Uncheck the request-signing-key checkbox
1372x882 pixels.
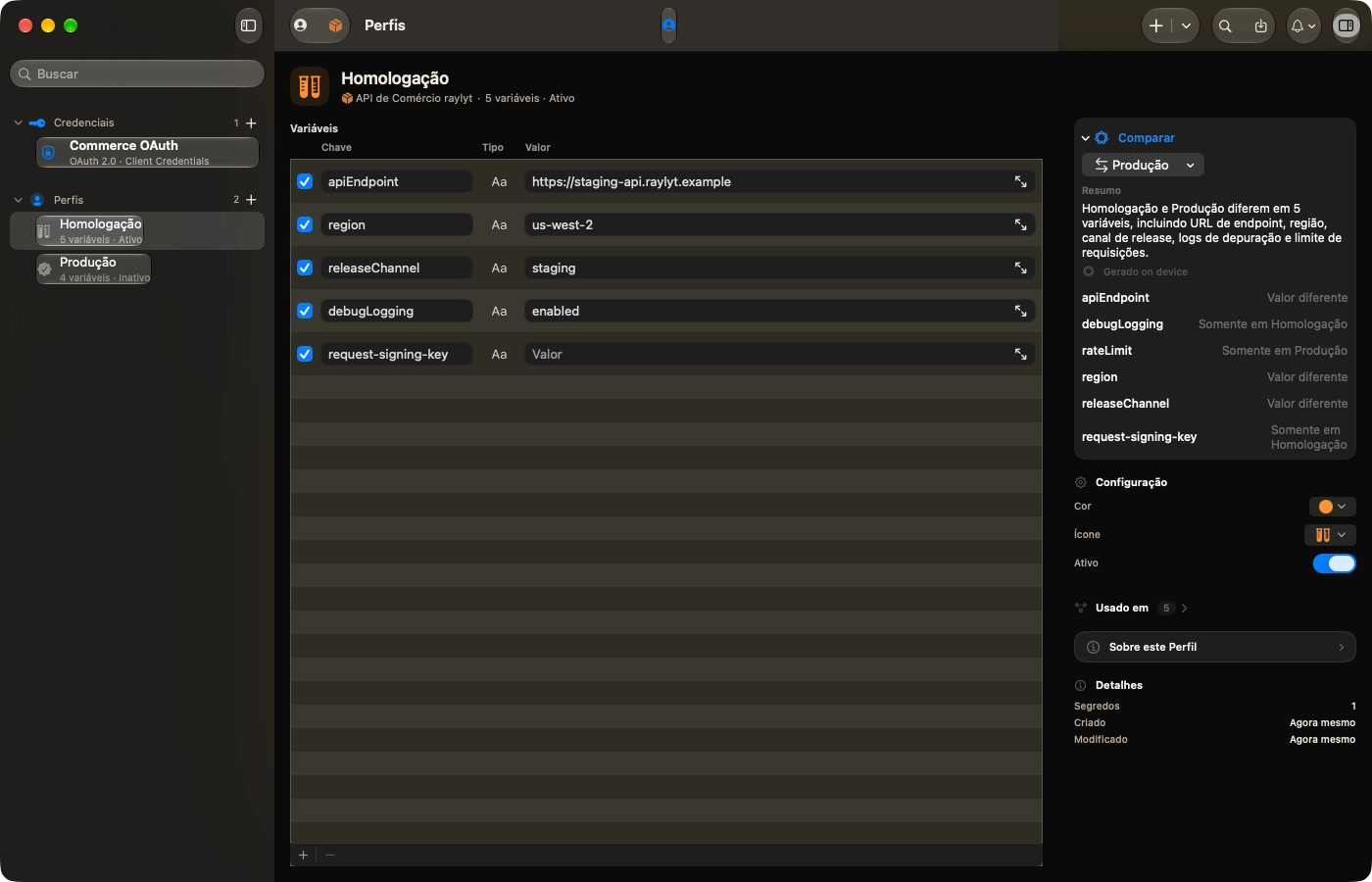click(x=305, y=354)
